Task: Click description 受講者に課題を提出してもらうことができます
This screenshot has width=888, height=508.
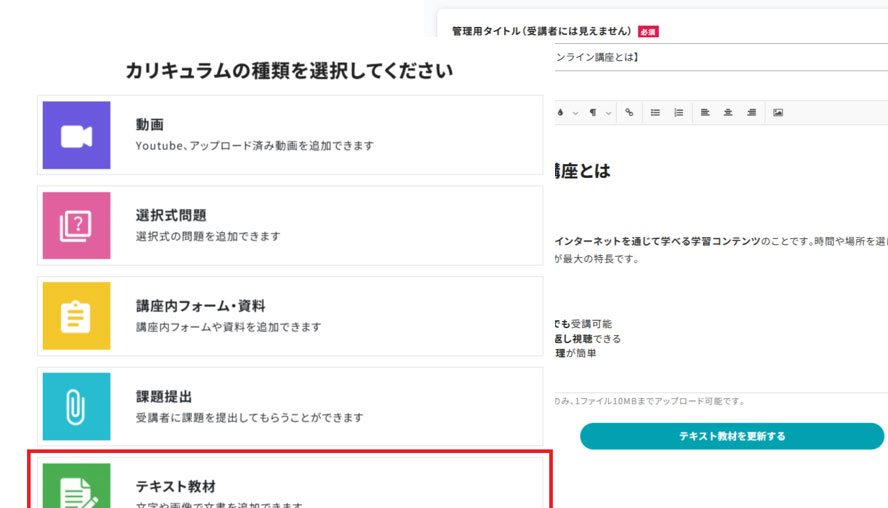Action: click(249, 417)
